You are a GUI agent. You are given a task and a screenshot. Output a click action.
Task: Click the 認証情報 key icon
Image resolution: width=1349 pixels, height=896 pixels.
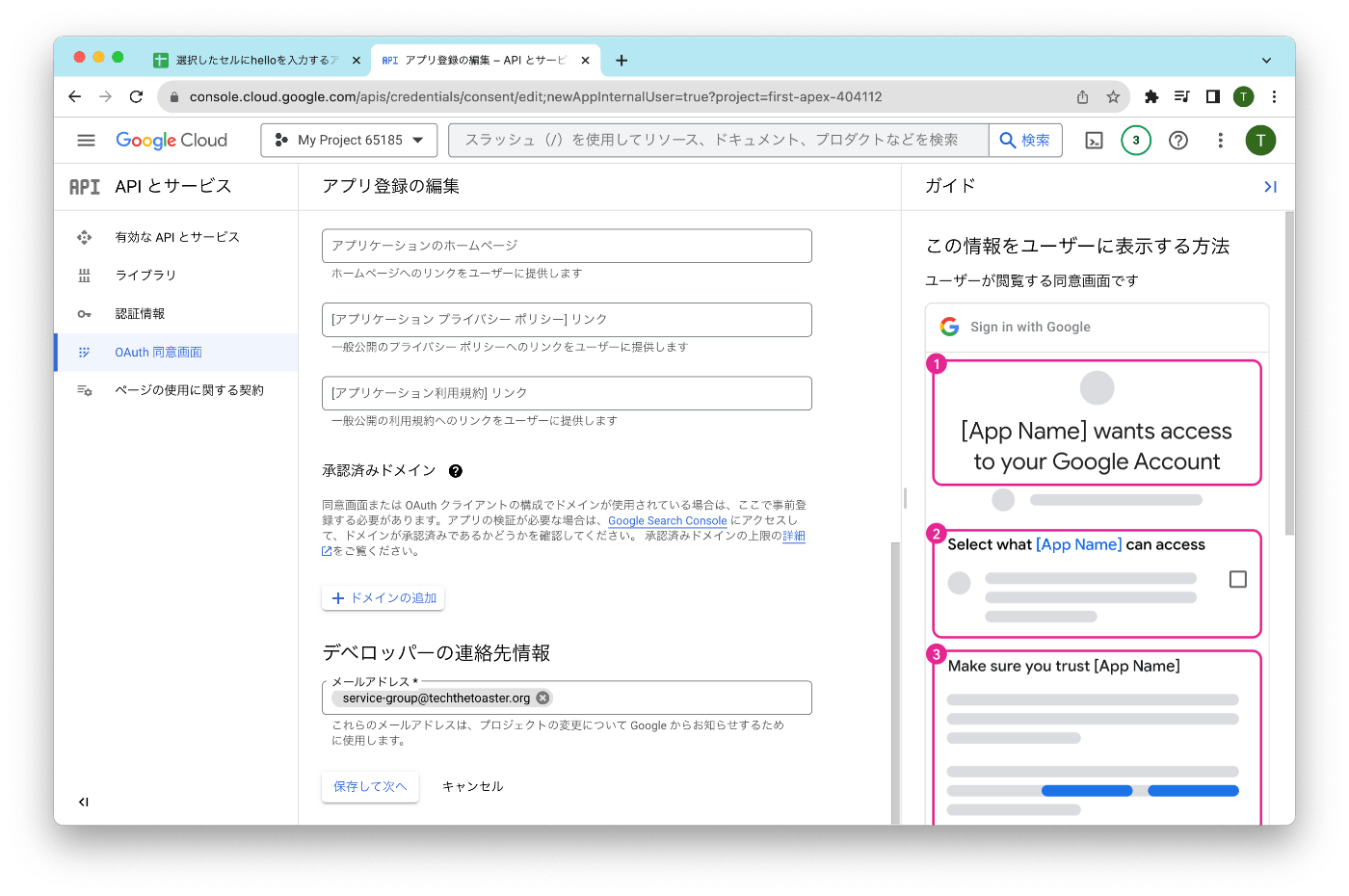point(85,314)
